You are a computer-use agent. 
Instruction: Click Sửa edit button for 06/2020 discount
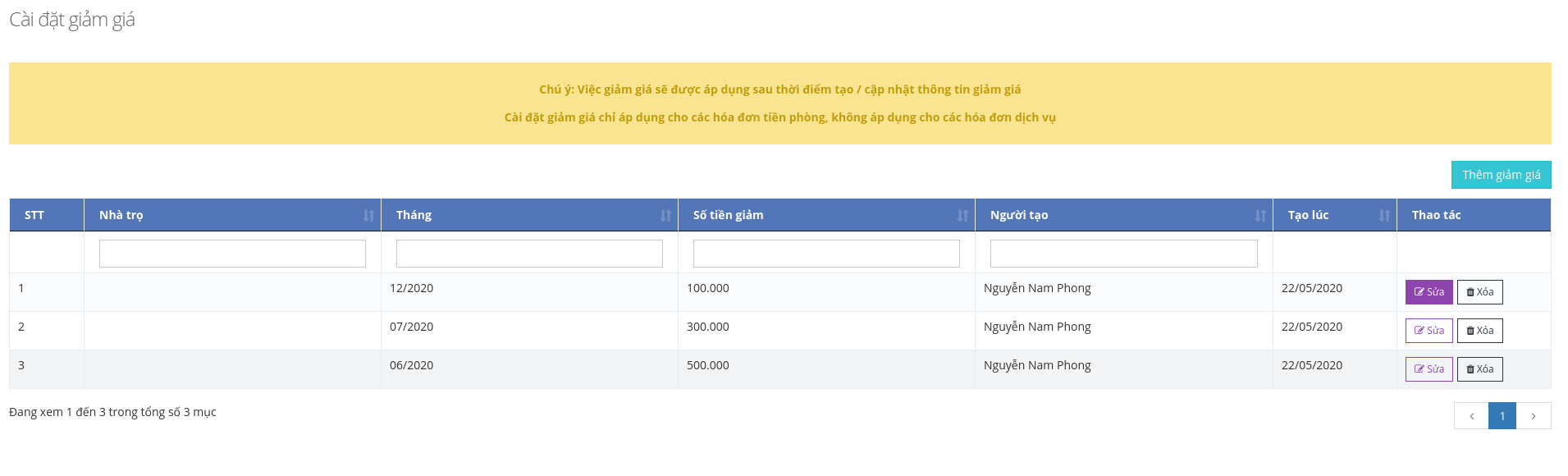point(1429,369)
